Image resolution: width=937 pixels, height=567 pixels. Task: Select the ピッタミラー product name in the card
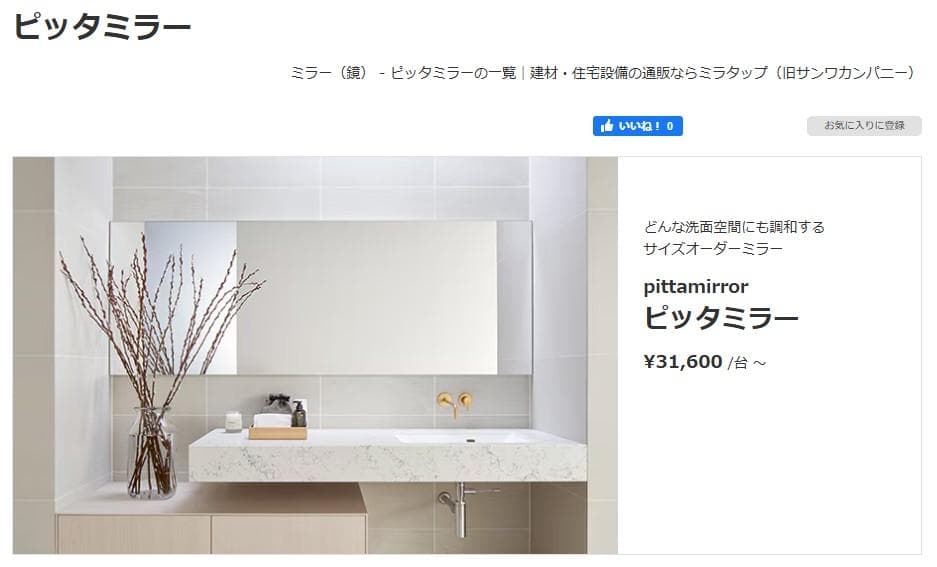pyautogui.click(x=721, y=317)
